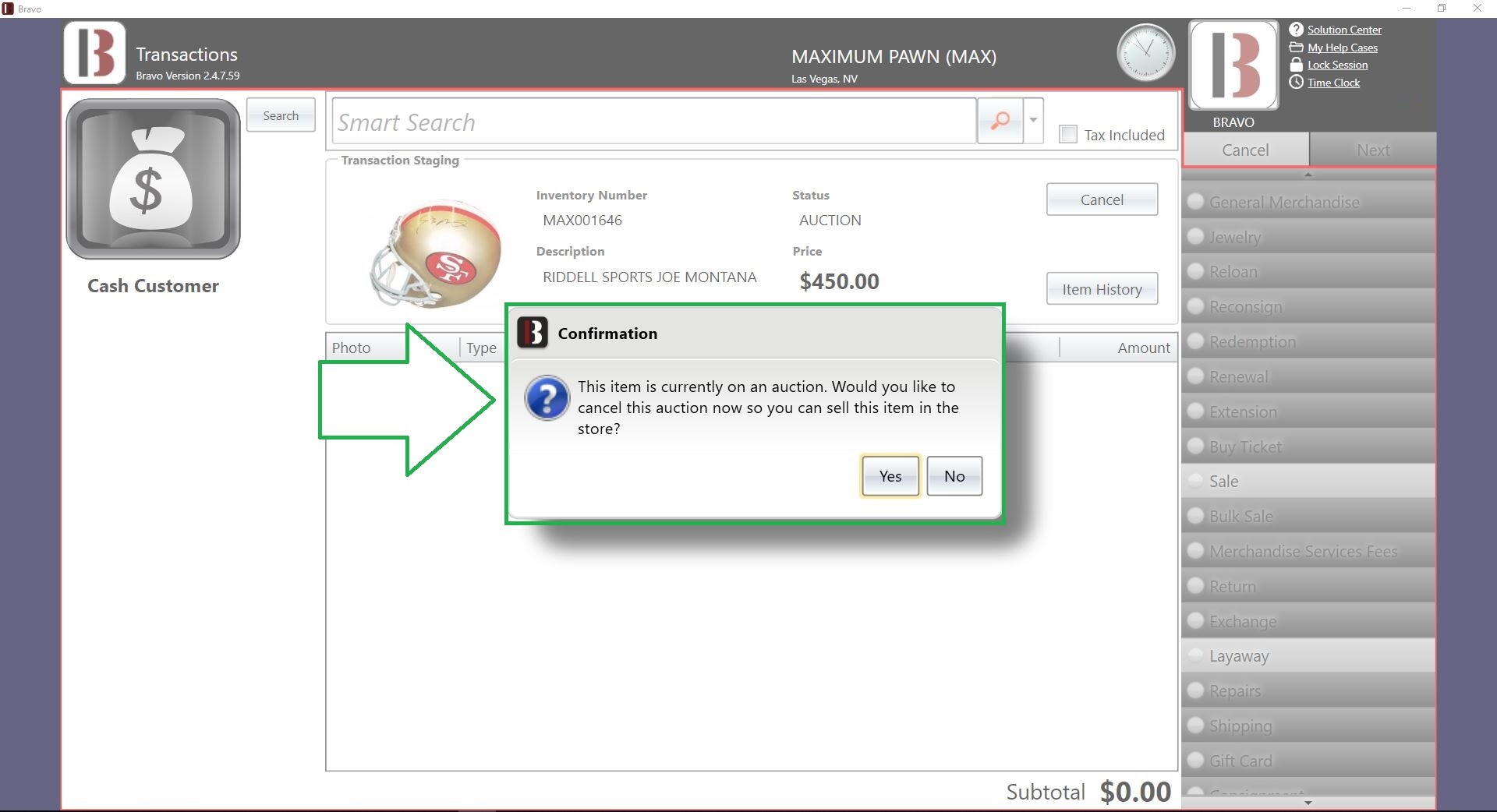The image size is (1497, 812).
Task: Select the Gift Card transaction type
Action: click(x=1308, y=761)
